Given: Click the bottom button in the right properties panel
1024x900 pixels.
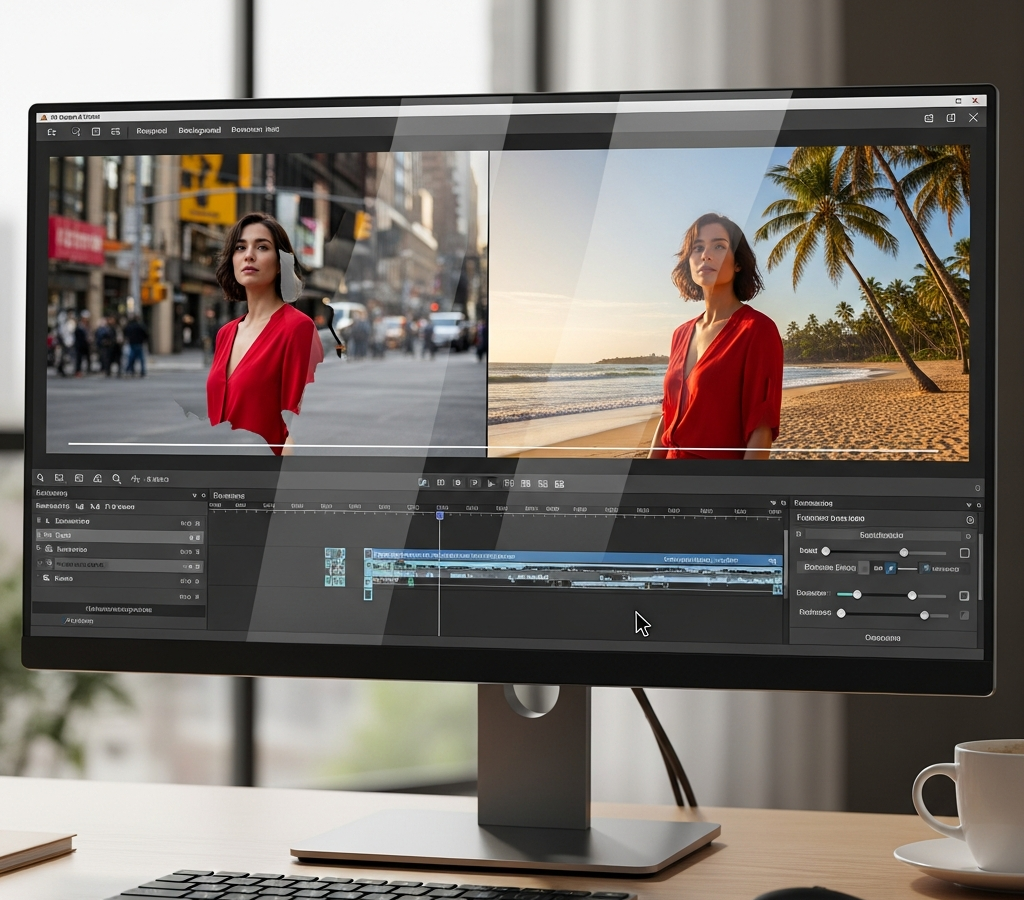Looking at the screenshot, I should click(x=882, y=637).
